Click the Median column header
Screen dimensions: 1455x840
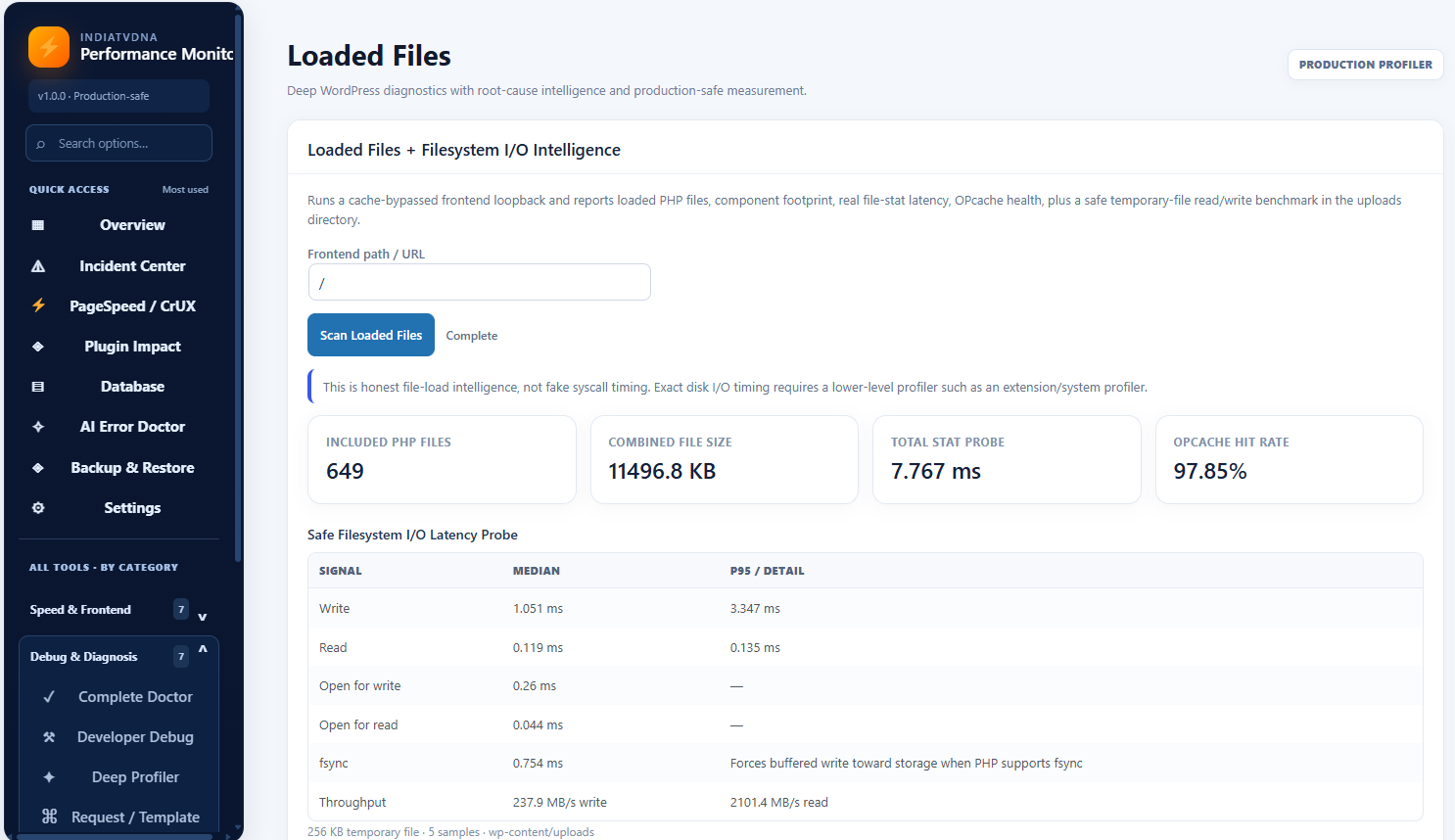click(x=537, y=571)
